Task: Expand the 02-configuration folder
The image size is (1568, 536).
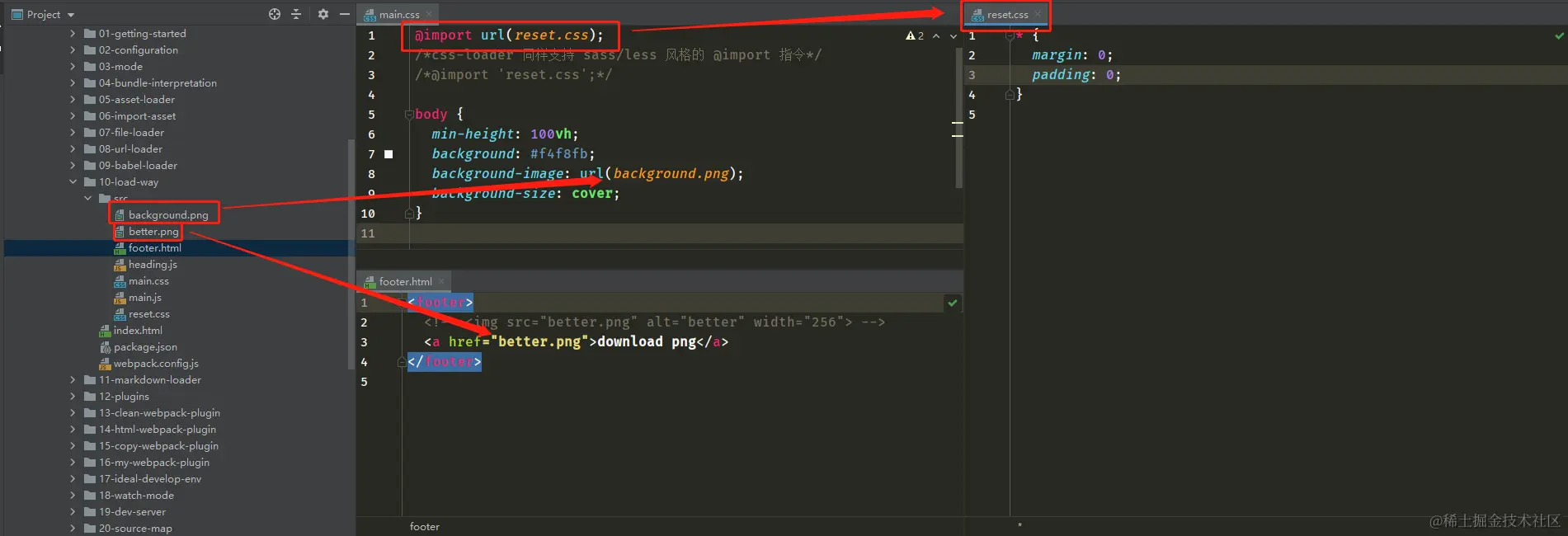Action: [73, 50]
